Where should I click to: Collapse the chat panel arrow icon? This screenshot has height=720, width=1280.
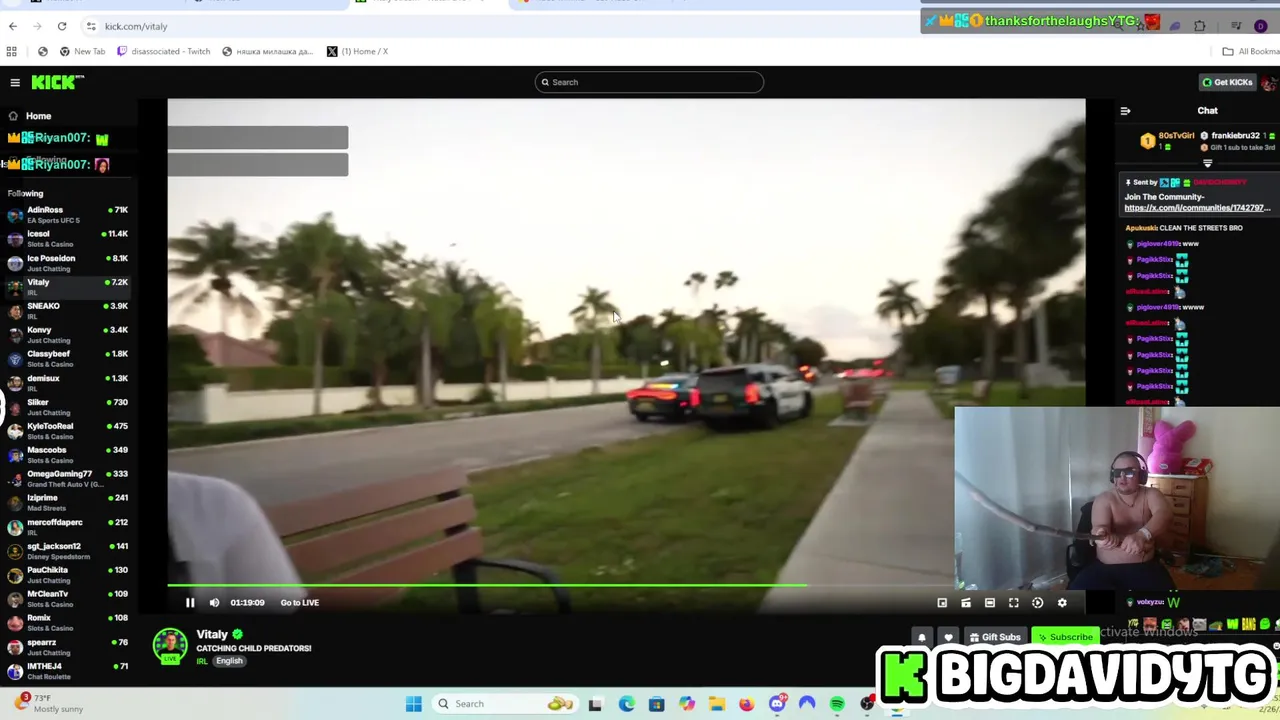tap(1125, 111)
